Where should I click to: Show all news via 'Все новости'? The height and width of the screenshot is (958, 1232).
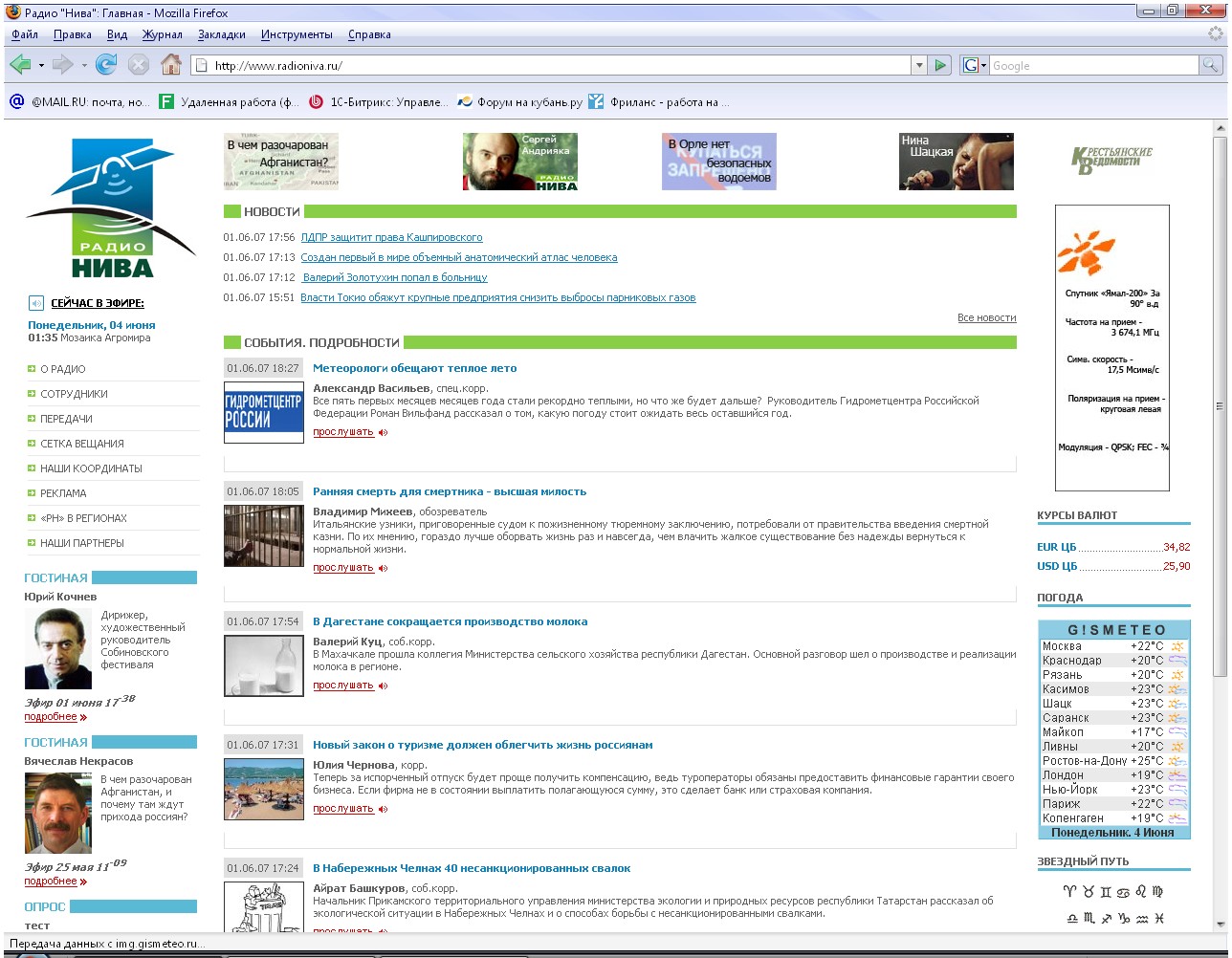point(987,317)
